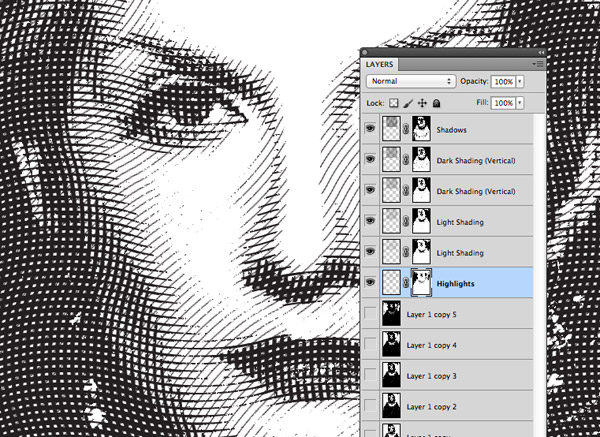Viewport: 600px width, 437px height.
Task: Collapse the panel using the double-arrow icon
Action: point(541,52)
